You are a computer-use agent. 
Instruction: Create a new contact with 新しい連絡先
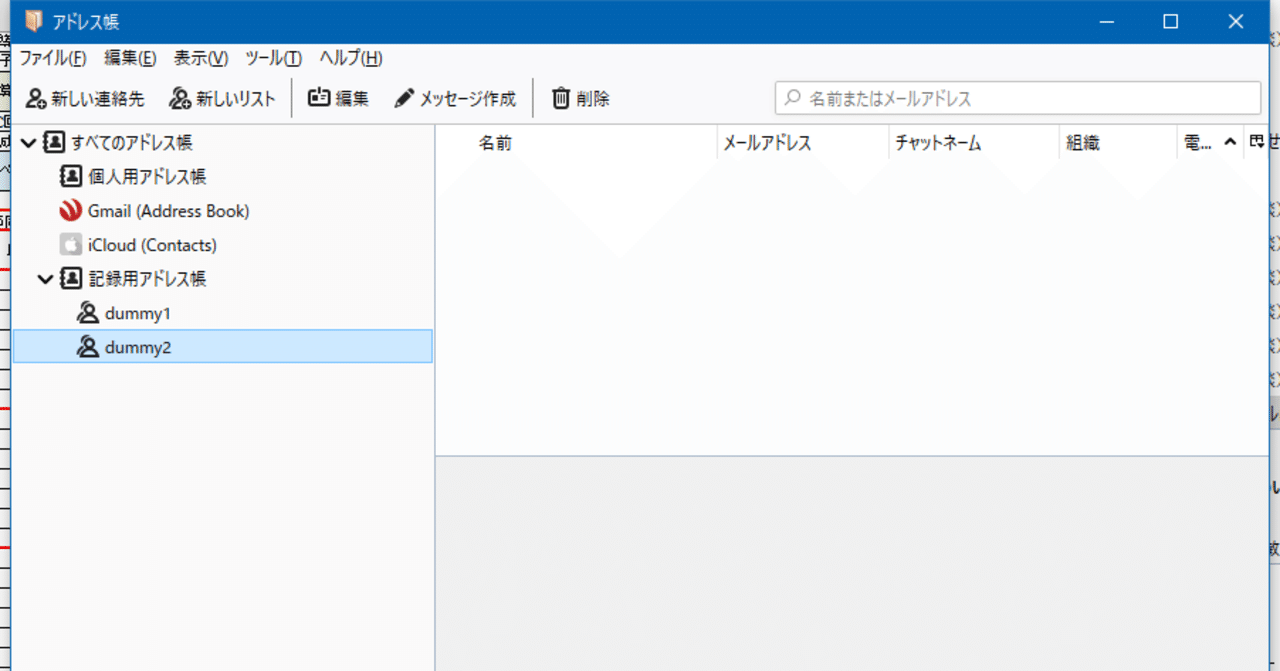85,98
